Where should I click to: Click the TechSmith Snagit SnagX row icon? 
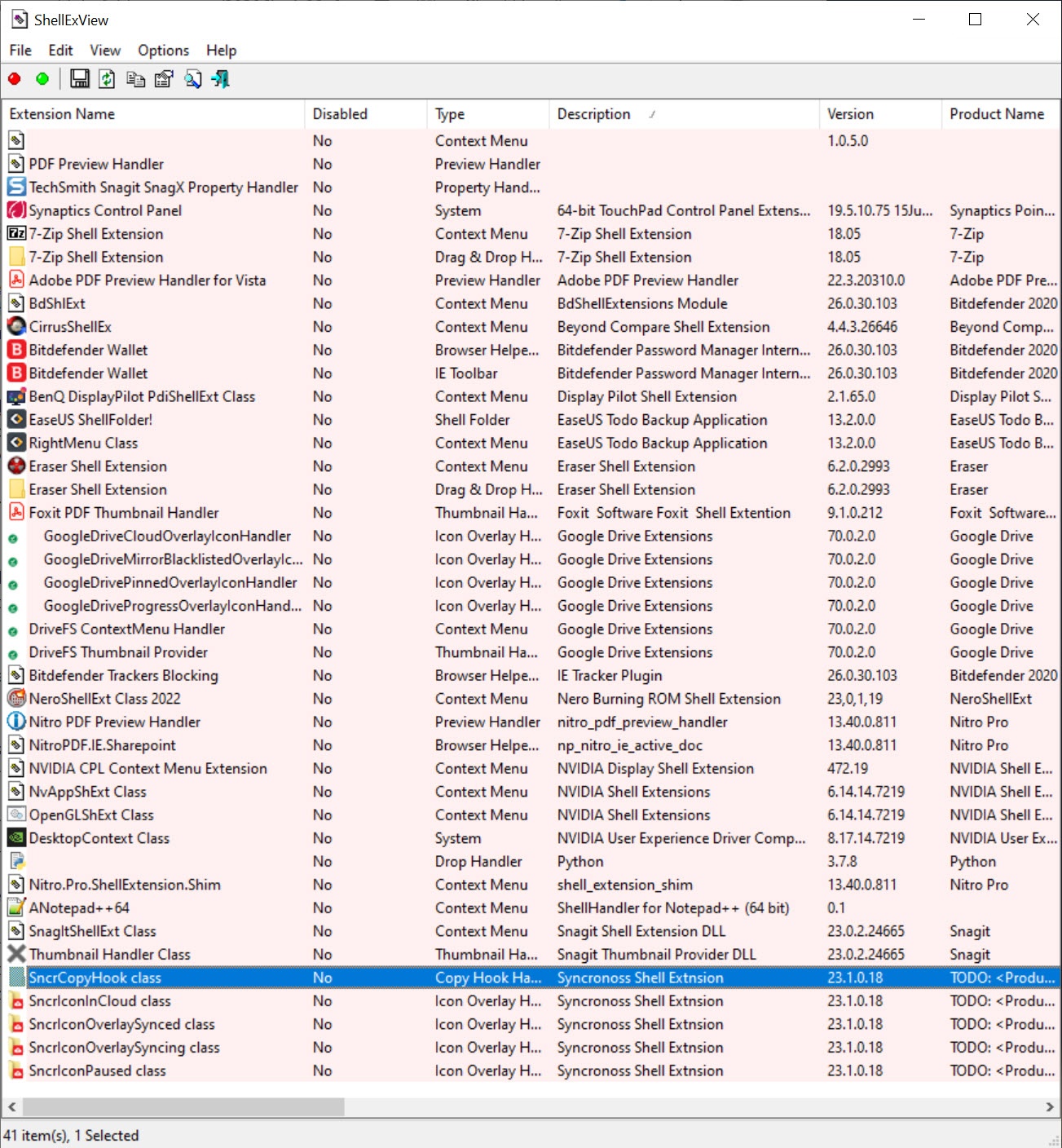16,187
